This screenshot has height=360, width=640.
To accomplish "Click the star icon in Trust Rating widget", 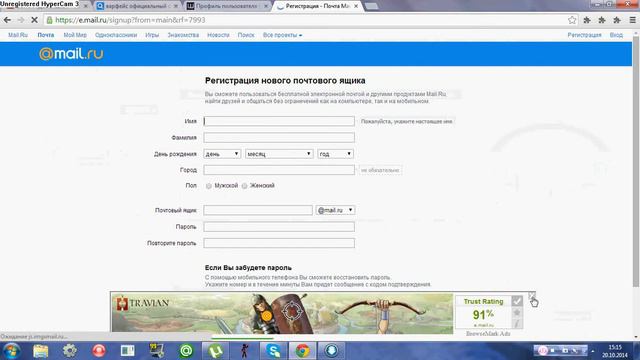I will (x=517, y=313).
